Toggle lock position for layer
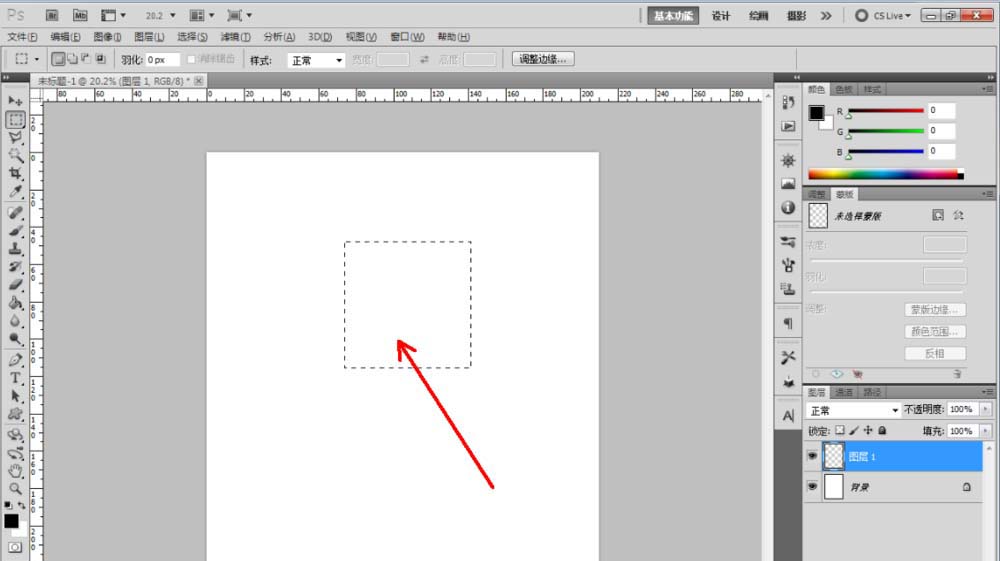Viewport: 1000px width, 561px height. [x=868, y=430]
